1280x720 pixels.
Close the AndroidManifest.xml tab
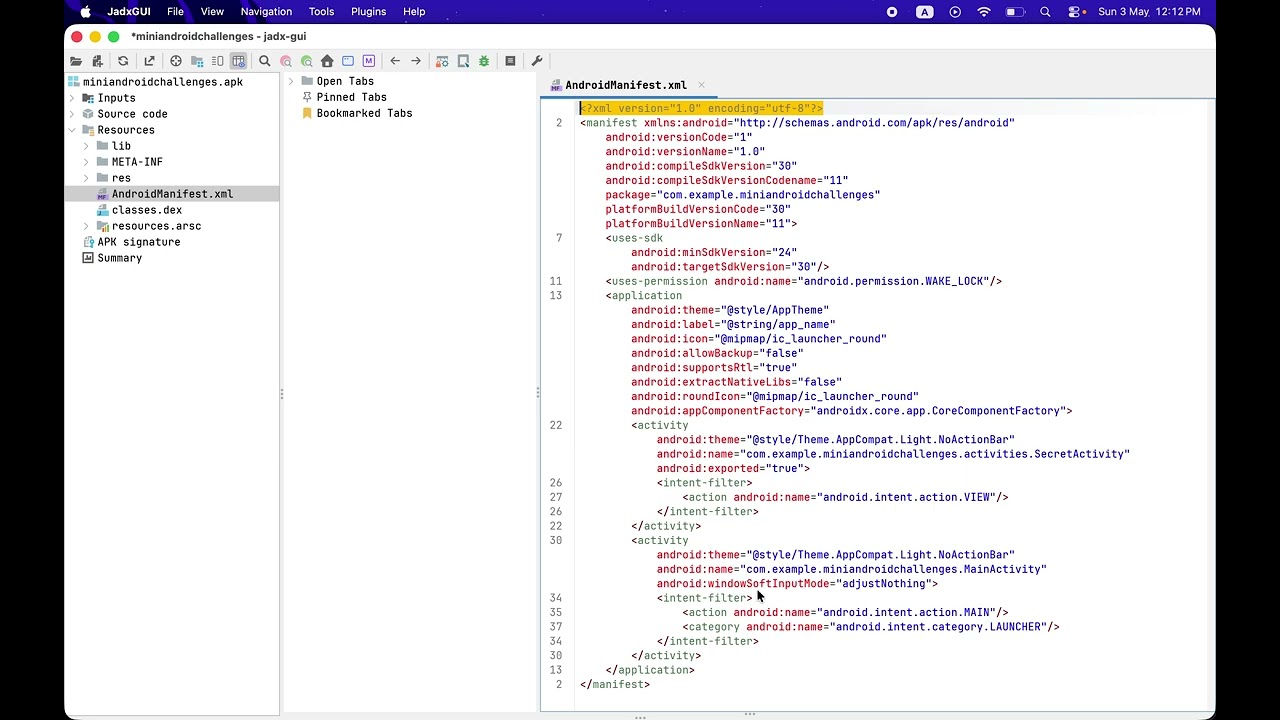point(701,85)
